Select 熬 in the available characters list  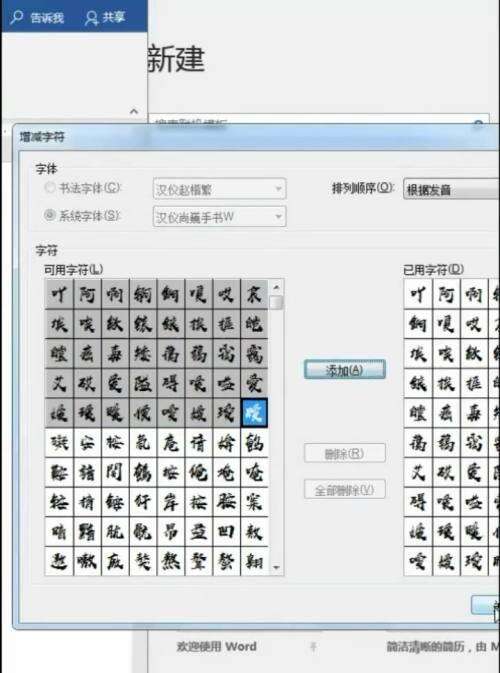171,561
